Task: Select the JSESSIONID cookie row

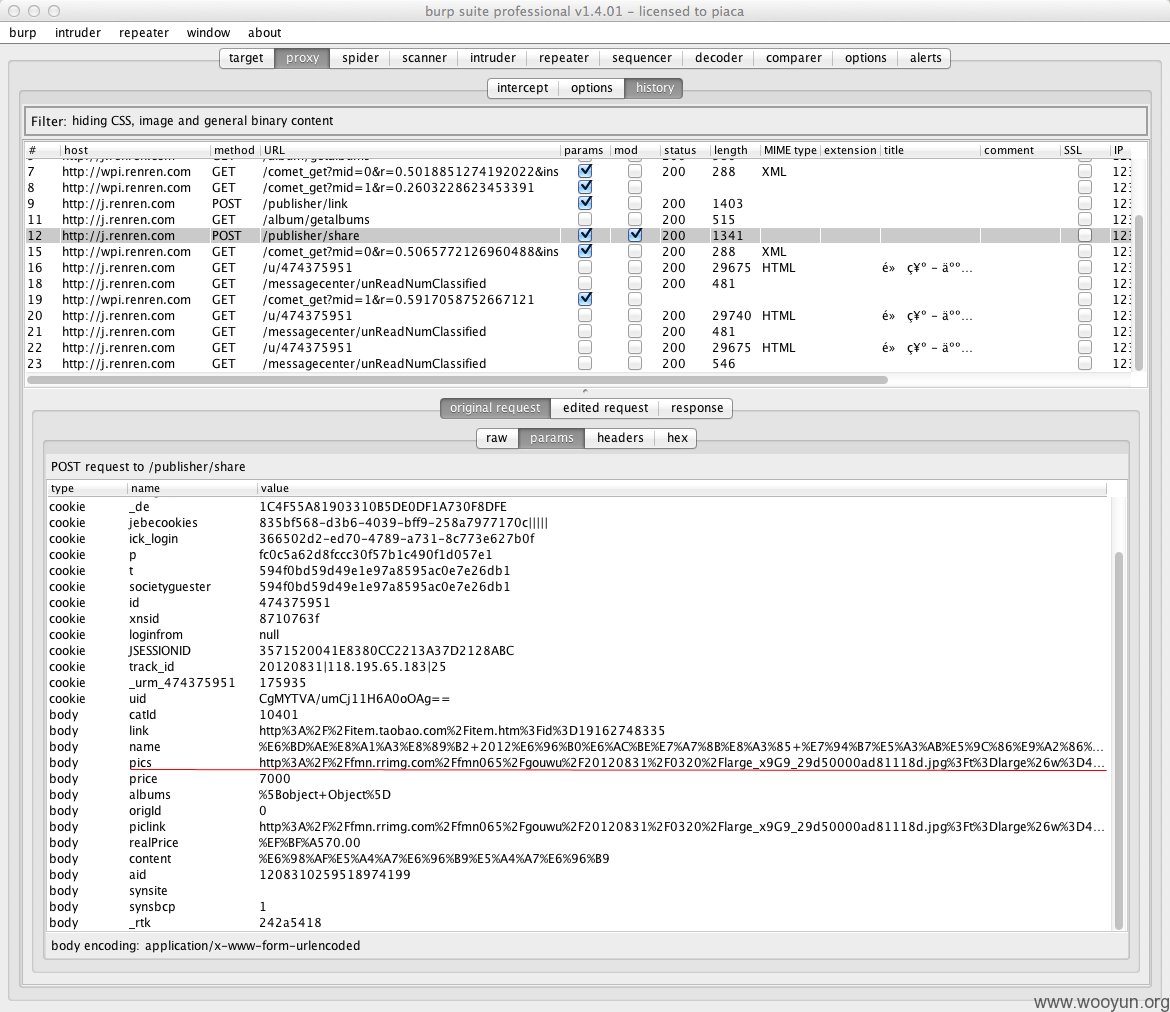Action: click(577, 651)
